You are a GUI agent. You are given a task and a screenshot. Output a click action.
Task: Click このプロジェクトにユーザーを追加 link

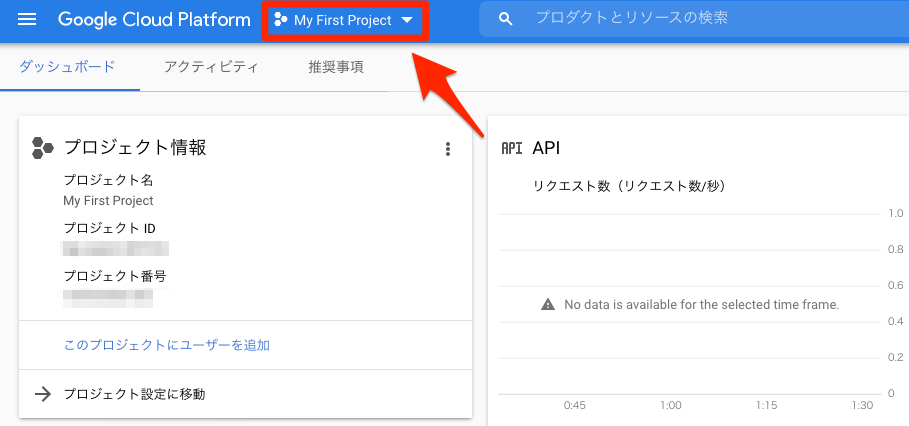pos(166,345)
